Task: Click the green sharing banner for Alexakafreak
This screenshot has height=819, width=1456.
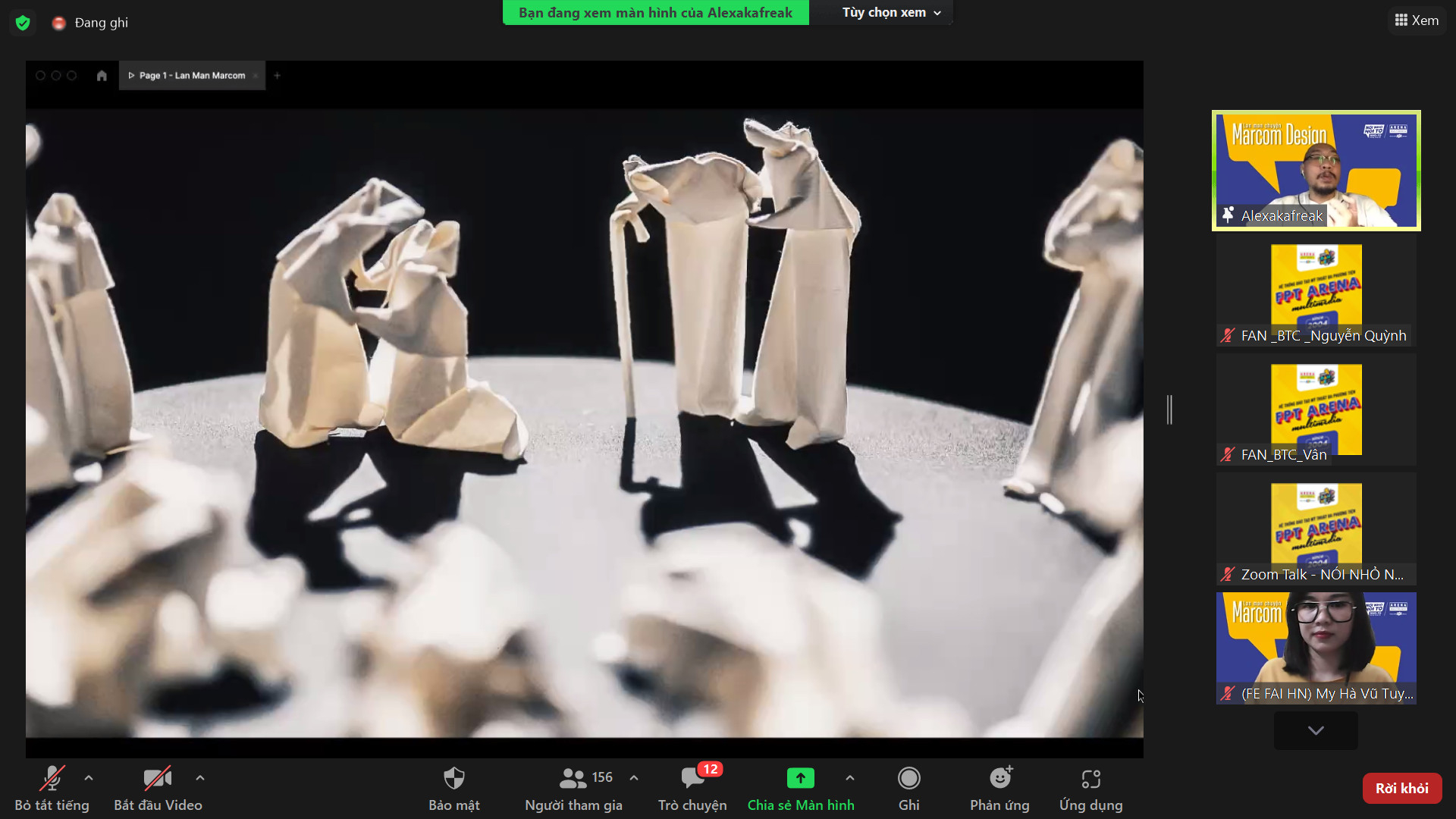Action: (655, 13)
